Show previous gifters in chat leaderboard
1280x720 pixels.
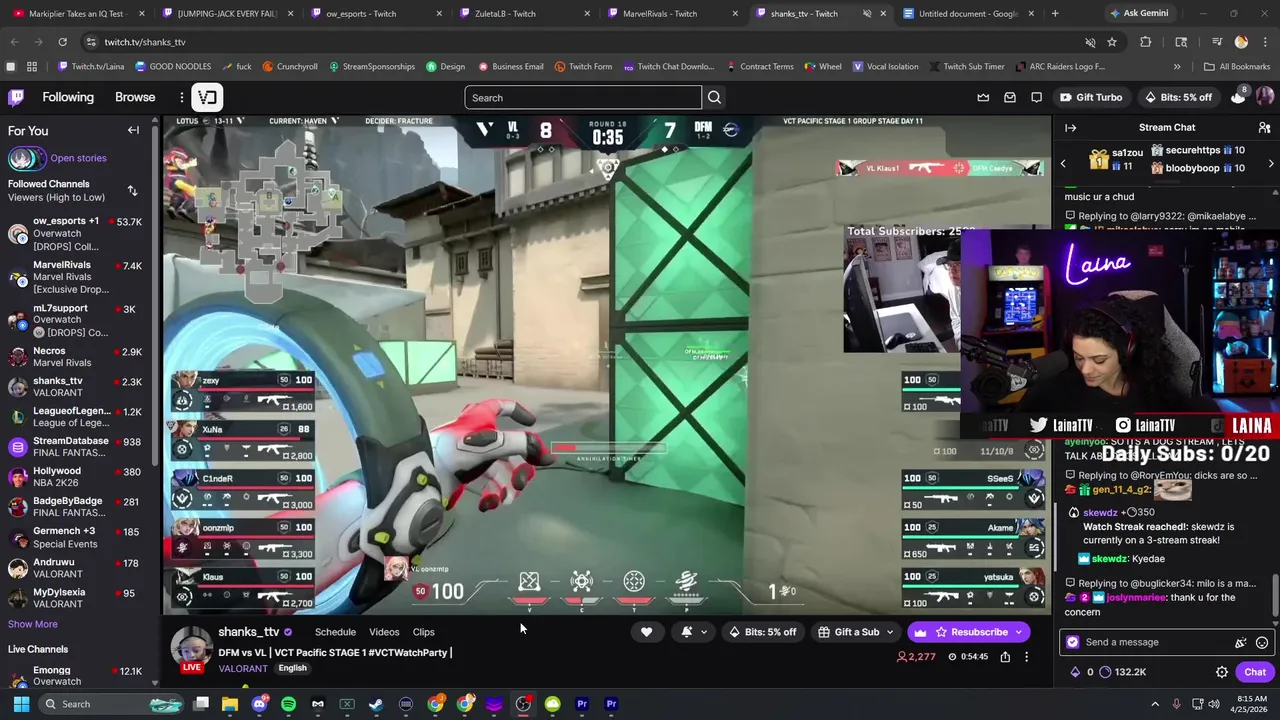point(1063,163)
